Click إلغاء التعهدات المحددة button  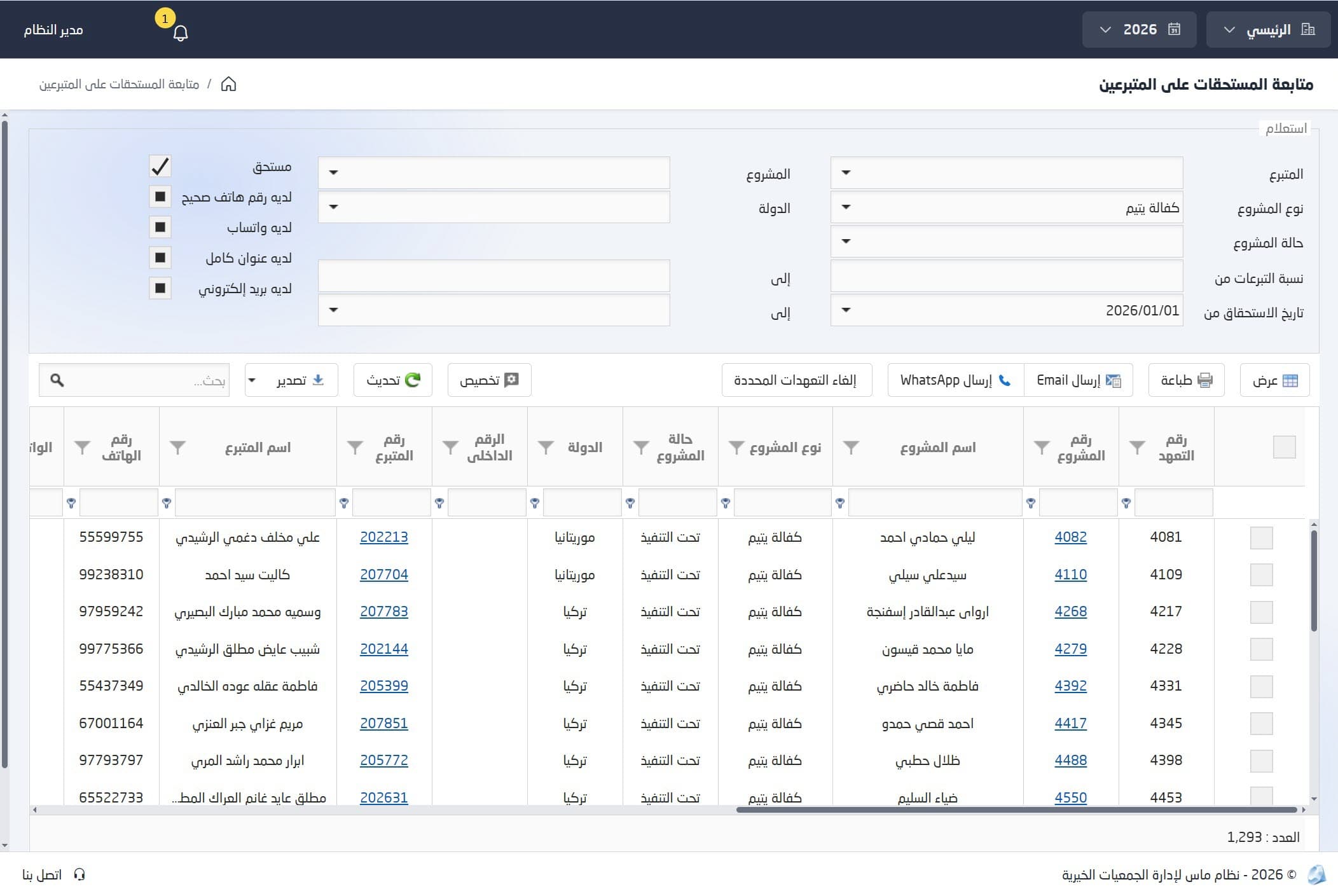click(x=797, y=380)
